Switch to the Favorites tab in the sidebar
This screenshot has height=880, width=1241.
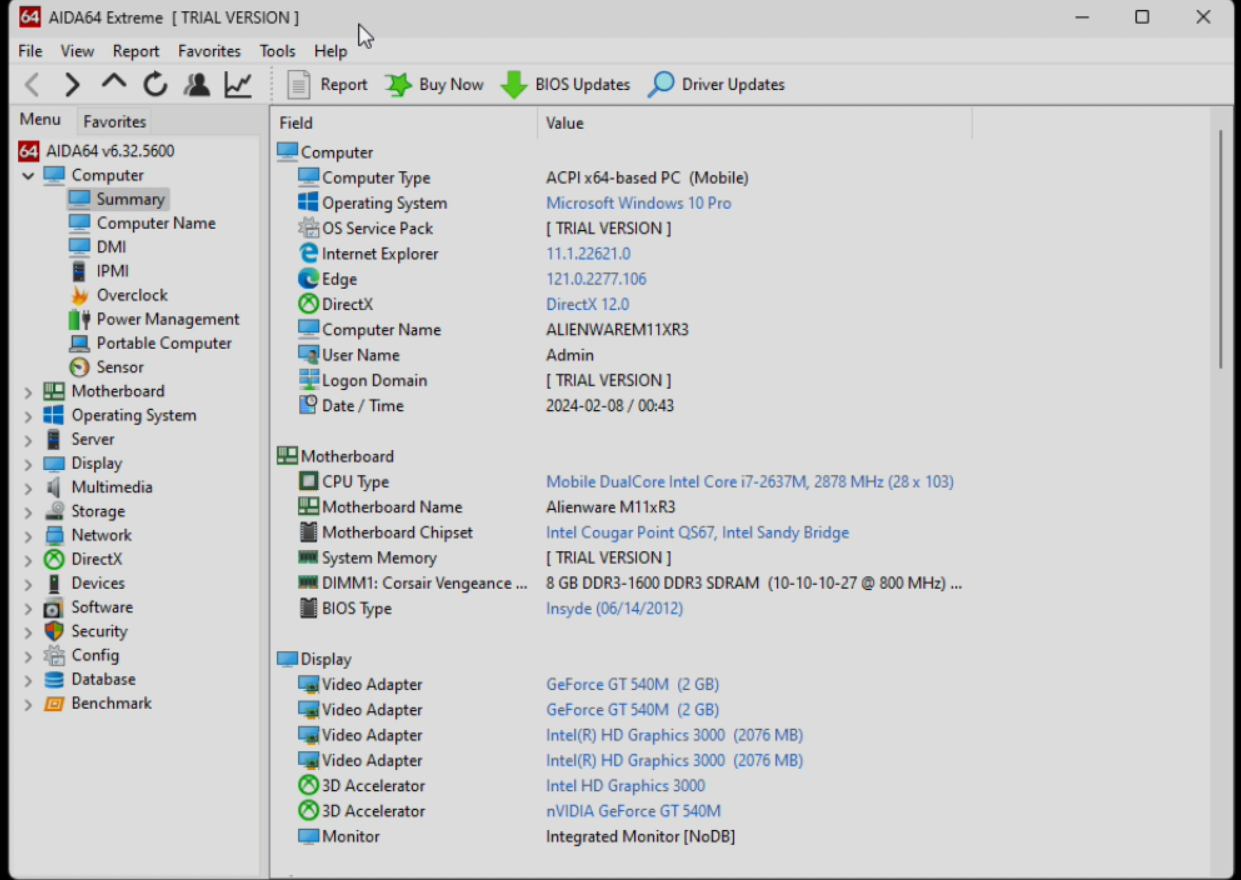point(114,121)
